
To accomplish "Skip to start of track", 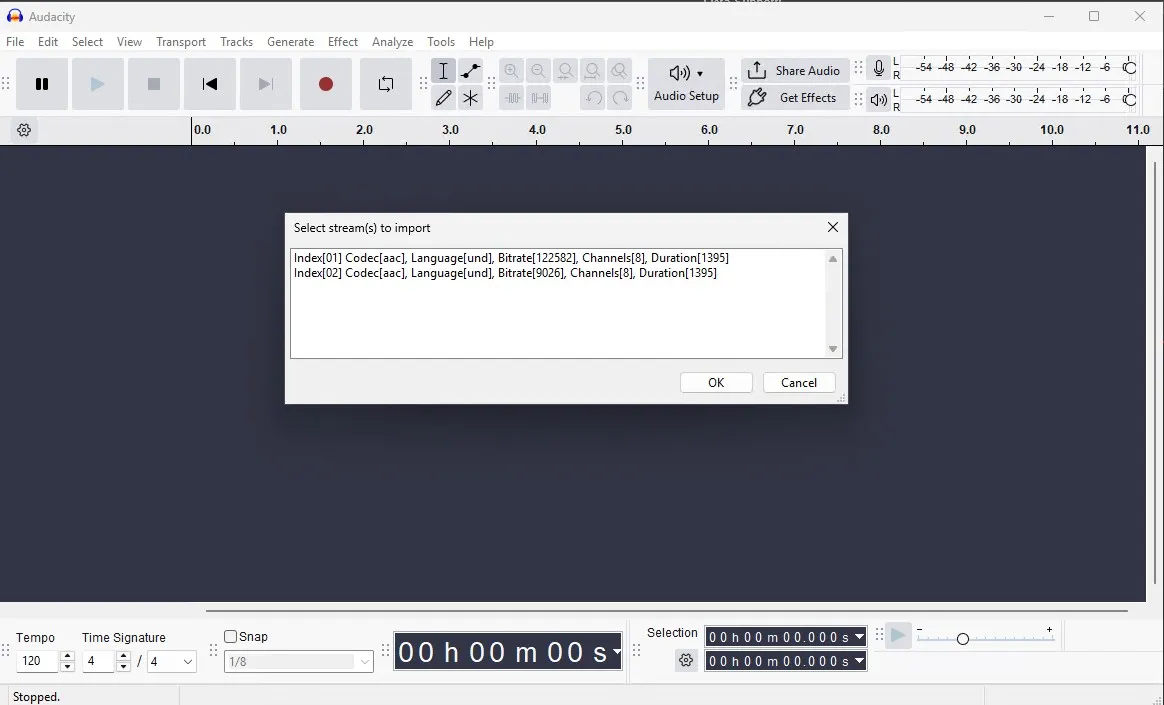I will click(210, 84).
